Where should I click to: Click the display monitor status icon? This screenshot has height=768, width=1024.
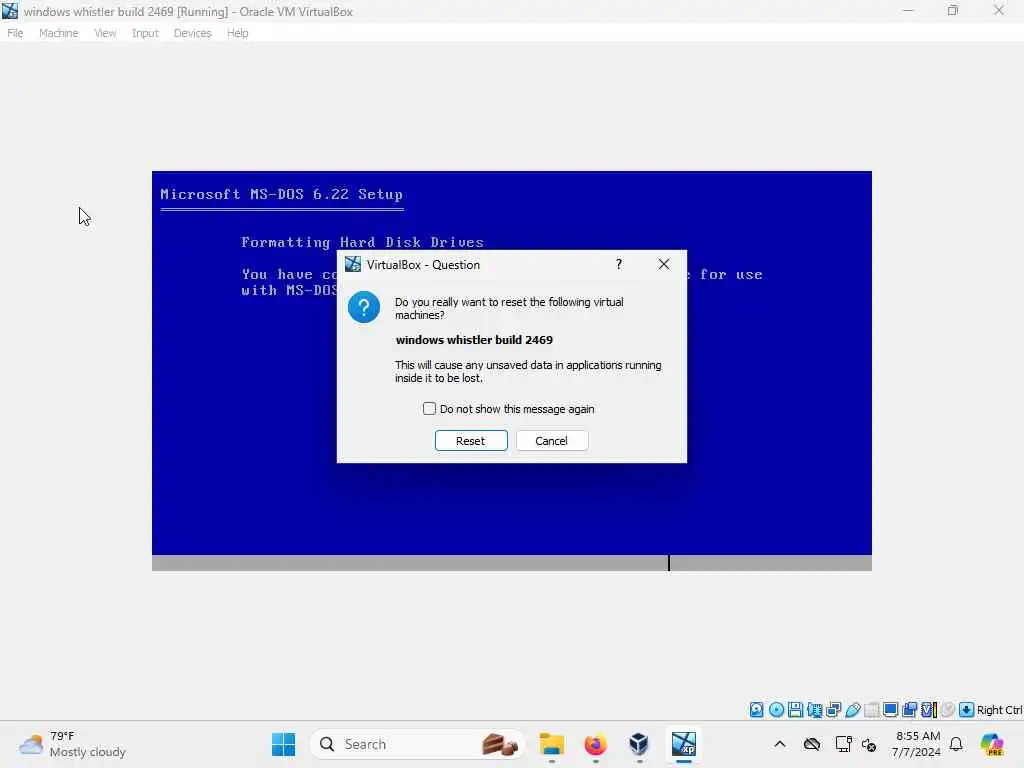tap(890, 710)
